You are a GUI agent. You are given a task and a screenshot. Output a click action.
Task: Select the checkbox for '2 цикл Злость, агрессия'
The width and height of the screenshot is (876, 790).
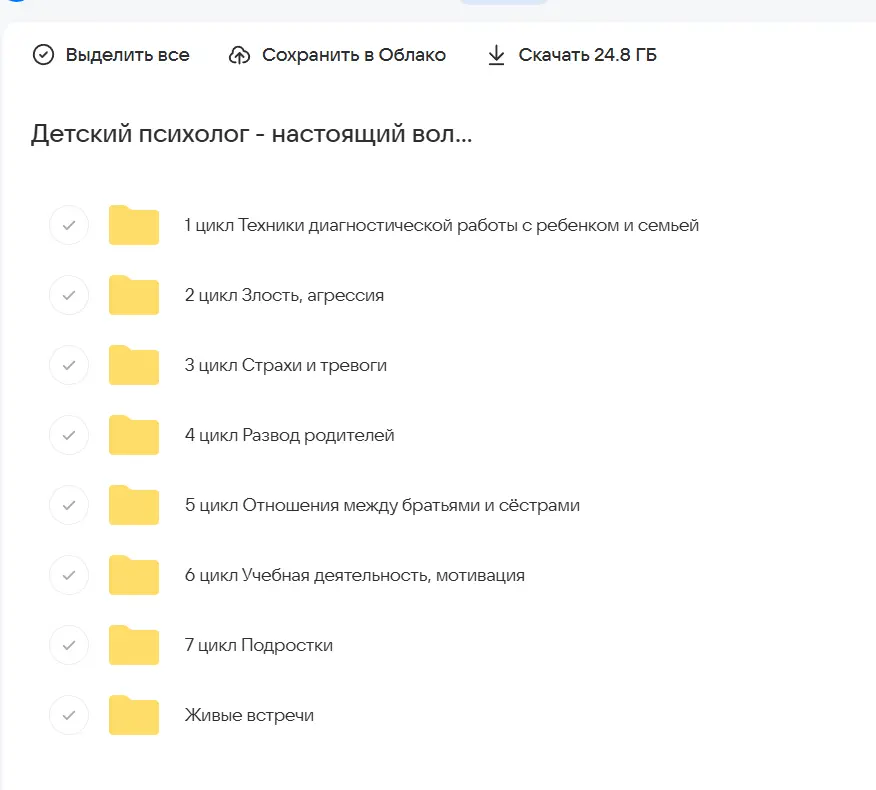click(68, 295)
